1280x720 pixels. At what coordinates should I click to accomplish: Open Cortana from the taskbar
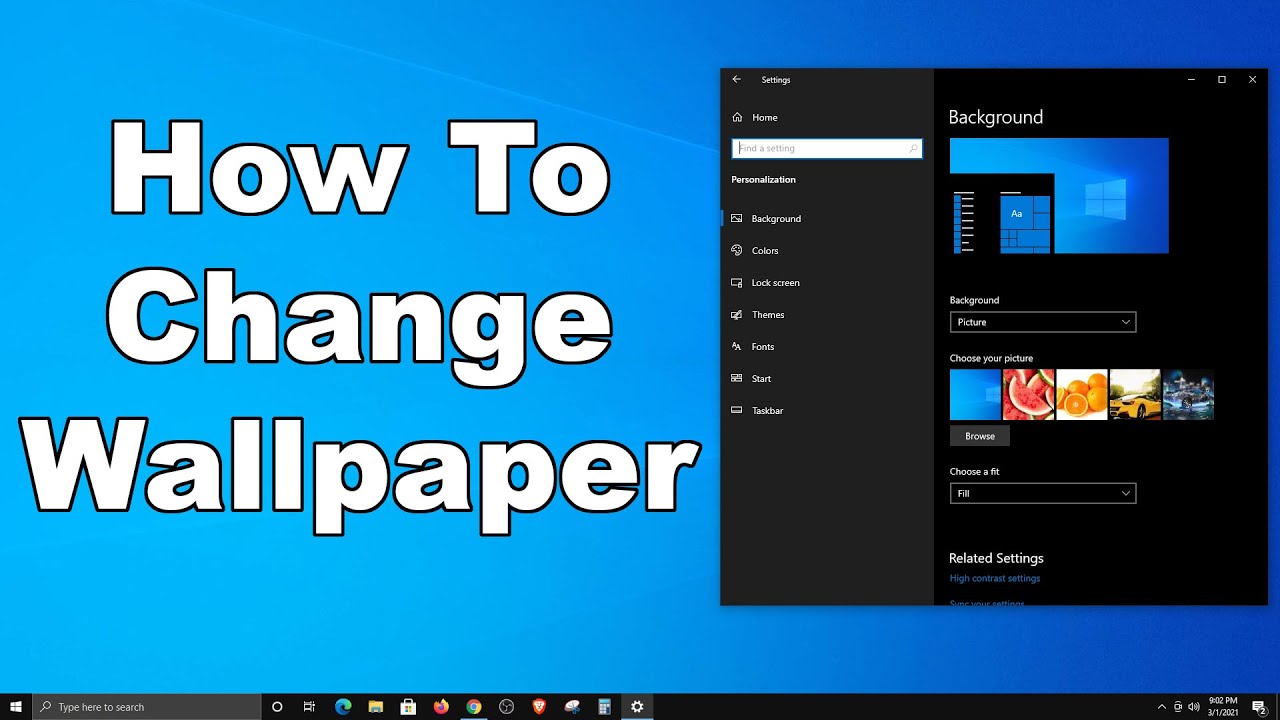click(277, 707)
